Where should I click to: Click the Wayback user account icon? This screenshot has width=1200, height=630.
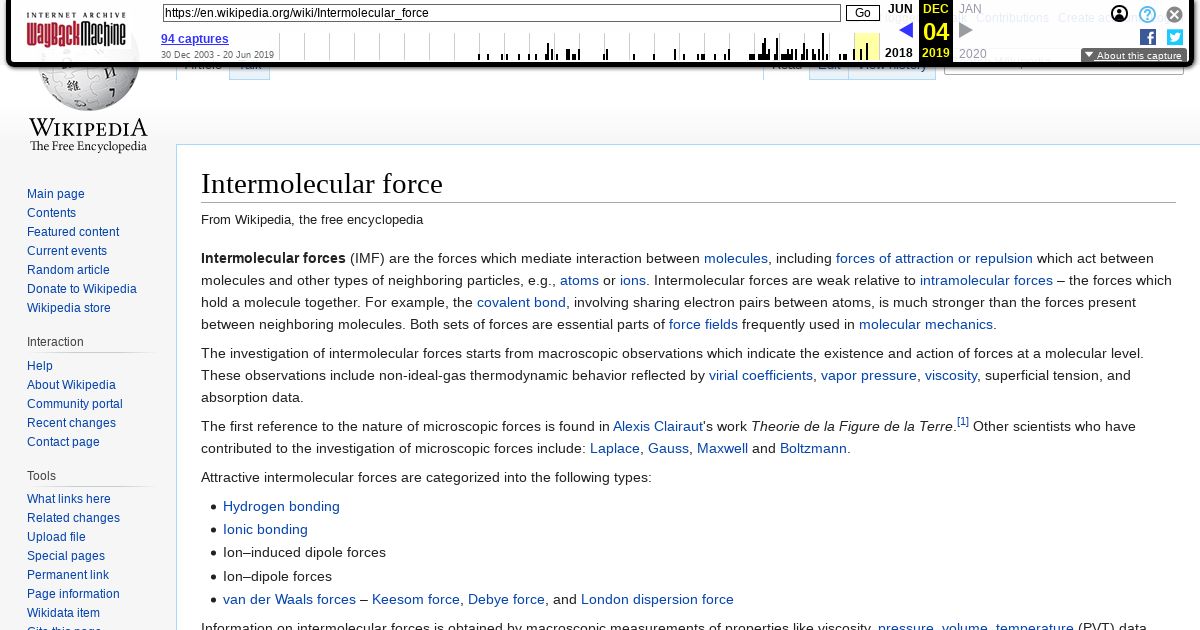tap(1120, 14)
